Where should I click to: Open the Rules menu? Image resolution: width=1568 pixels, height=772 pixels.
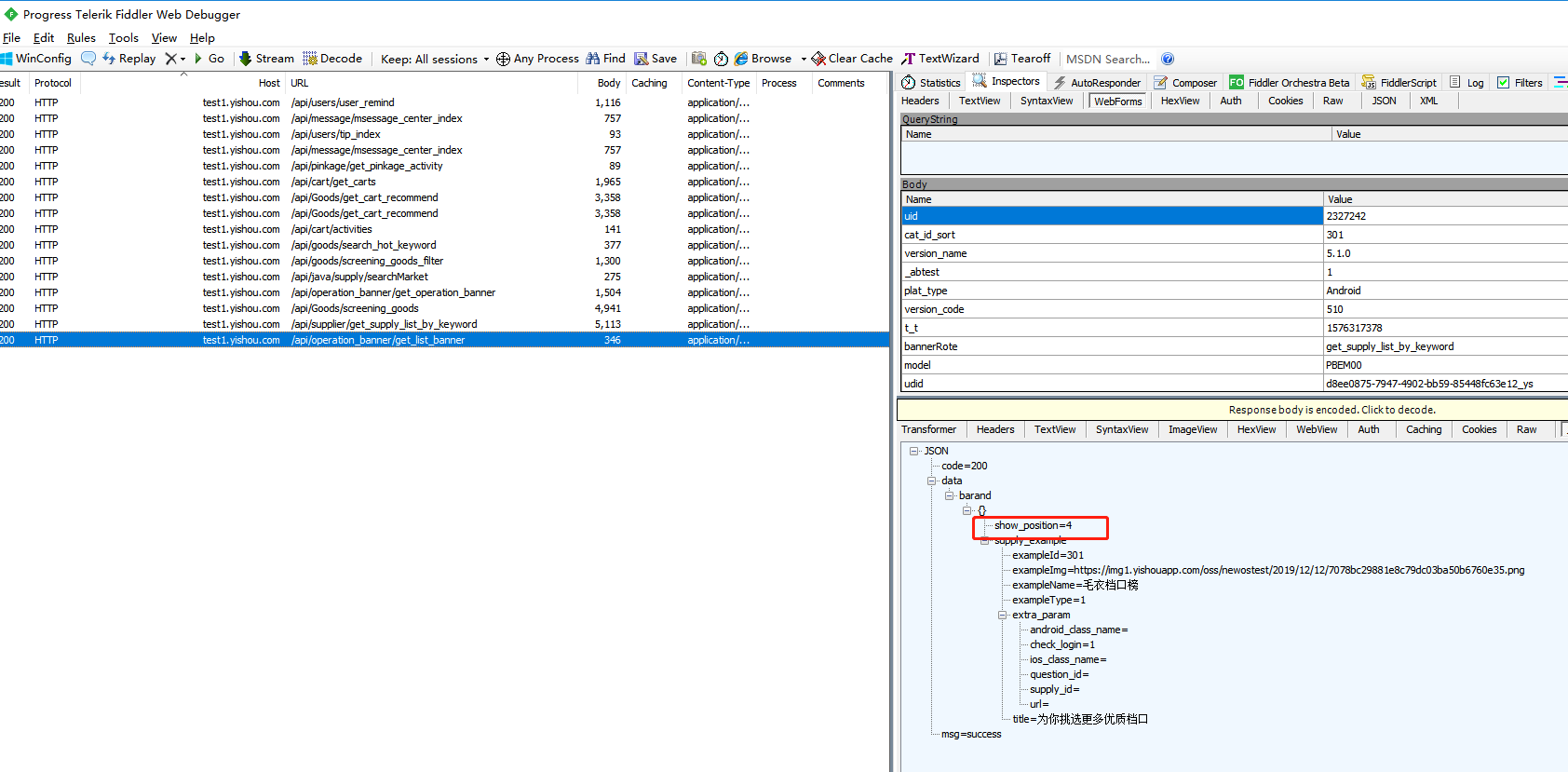pos(81,38)
